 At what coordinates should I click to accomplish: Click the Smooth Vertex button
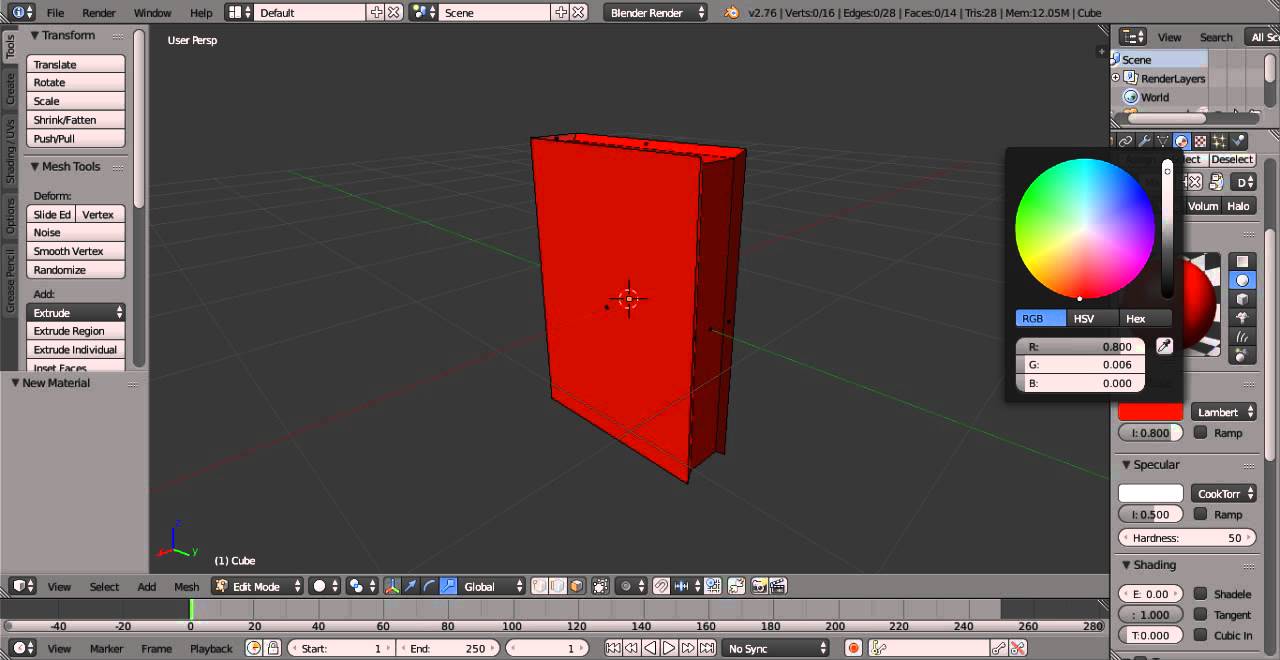(x=76, y=251)
